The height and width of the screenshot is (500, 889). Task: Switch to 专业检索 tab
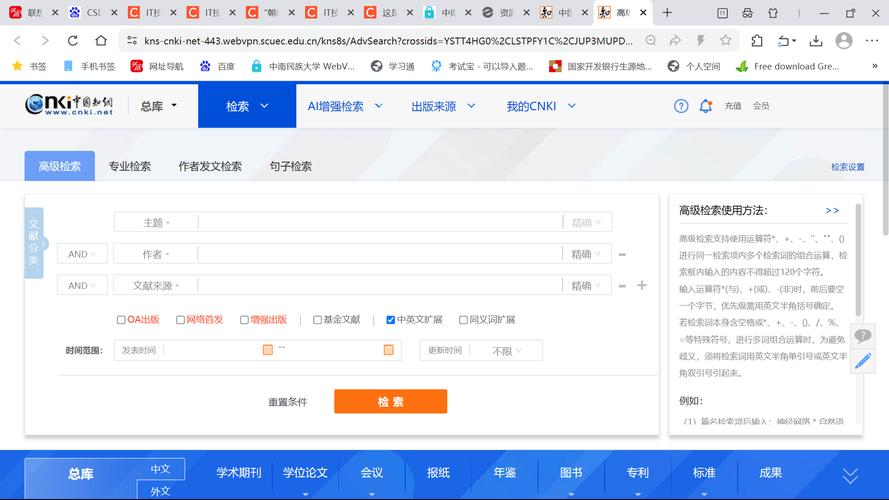[x=130, y=166]
